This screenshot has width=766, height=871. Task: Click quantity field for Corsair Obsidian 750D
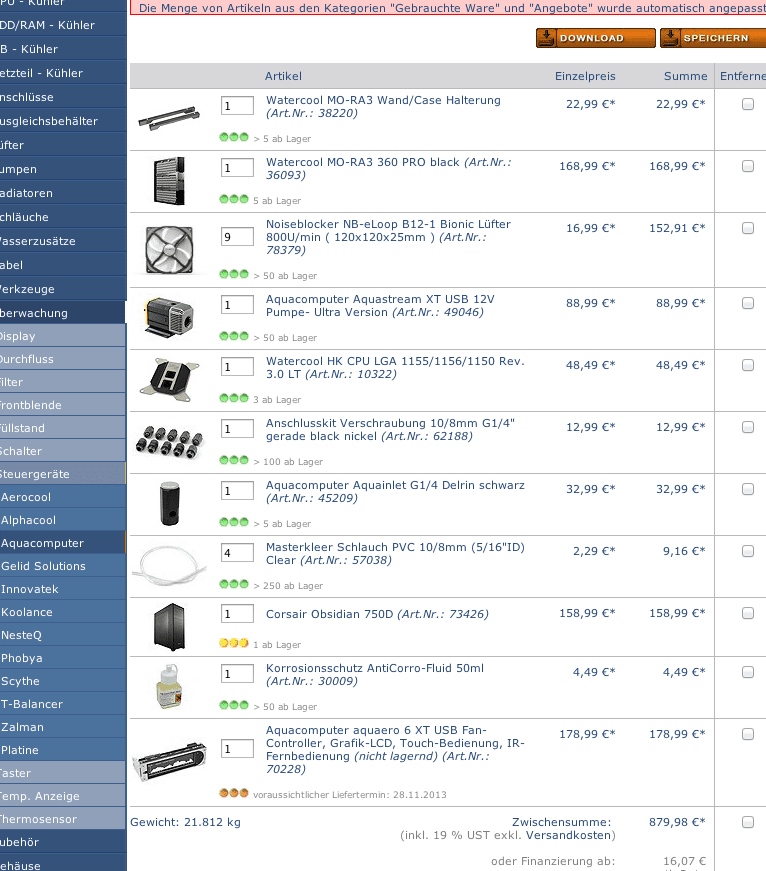tap(237, 614)
